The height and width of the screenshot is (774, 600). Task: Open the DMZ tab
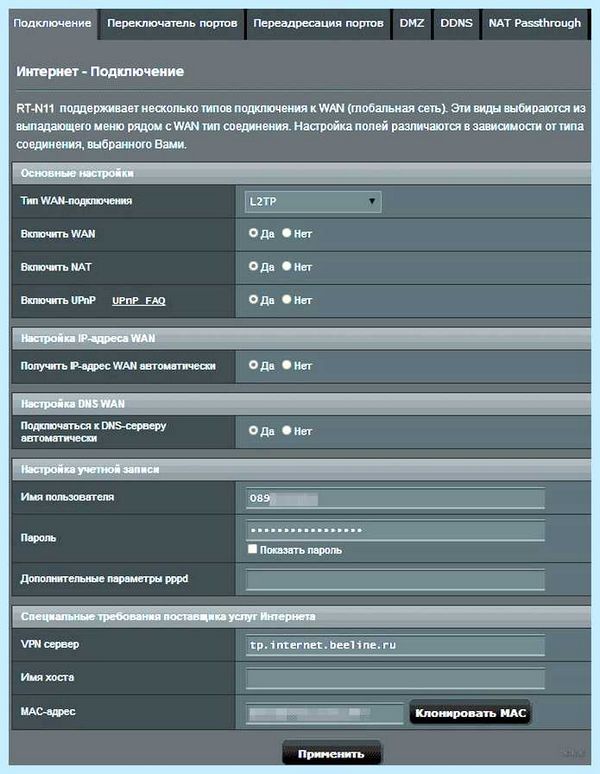(412, 24)
